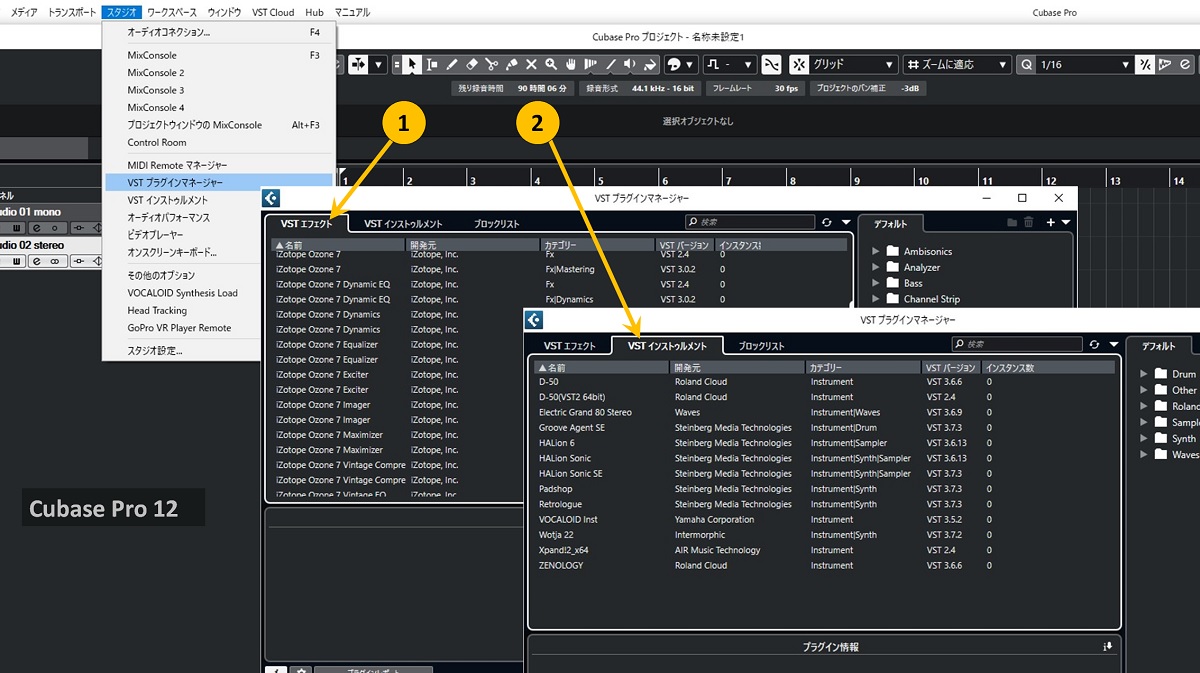1200x673 pixels.
Task: Refresh the VST Effects plugin list
Action: tap(827, 222)
